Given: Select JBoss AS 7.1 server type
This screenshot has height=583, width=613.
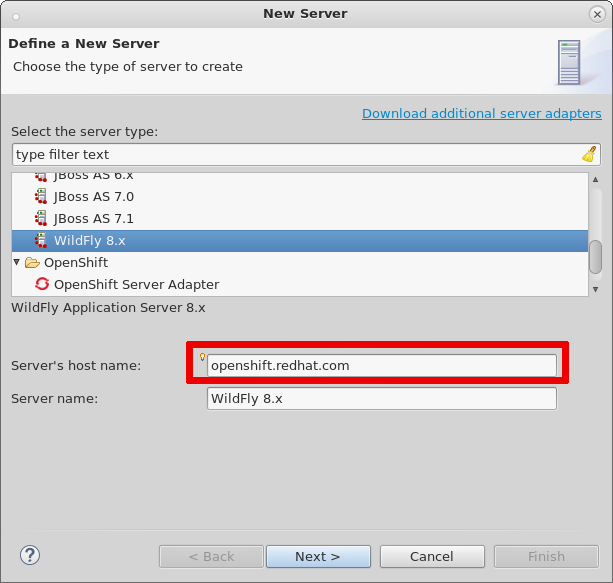Looking at the screenshot, I should click(300, 218).
